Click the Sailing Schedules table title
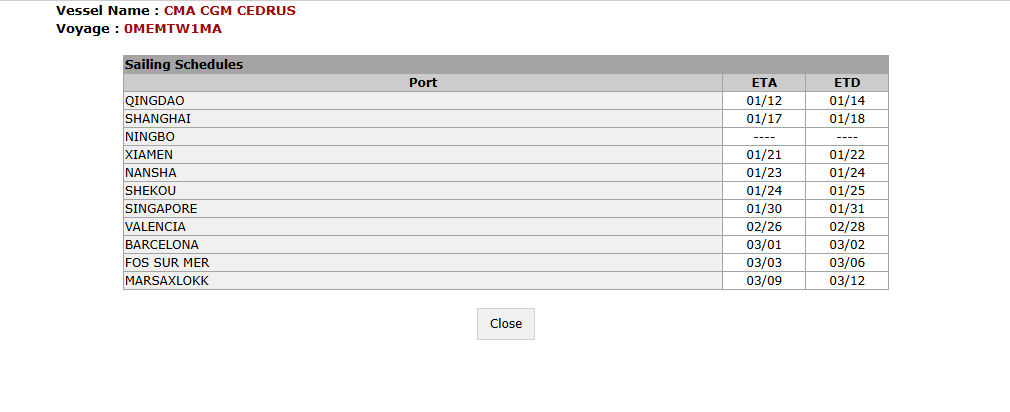 184,65
